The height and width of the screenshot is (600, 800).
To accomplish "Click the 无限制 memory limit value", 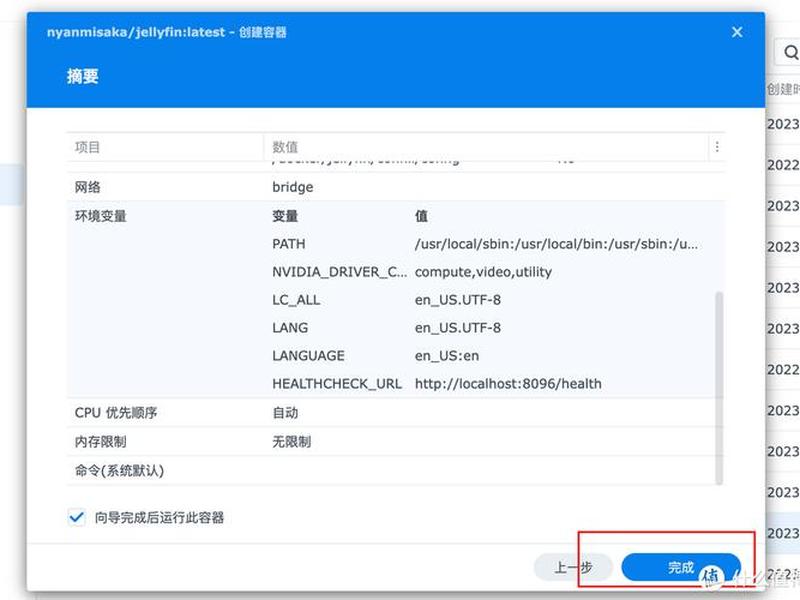I will coord(291,442).
